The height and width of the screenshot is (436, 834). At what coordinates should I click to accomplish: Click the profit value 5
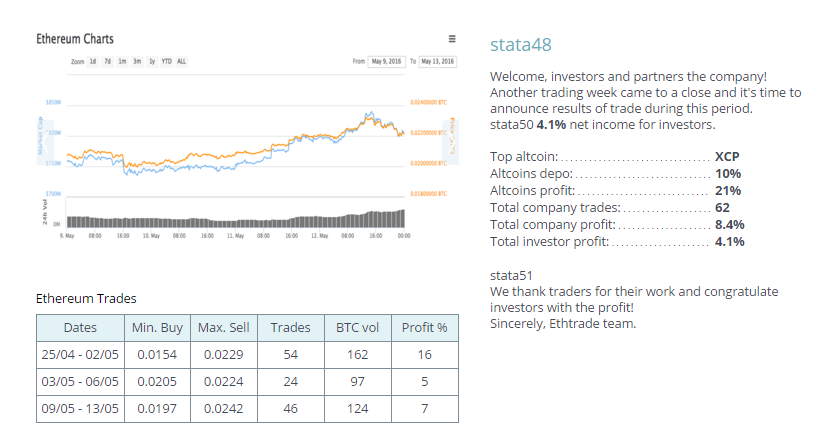point(424,382)
